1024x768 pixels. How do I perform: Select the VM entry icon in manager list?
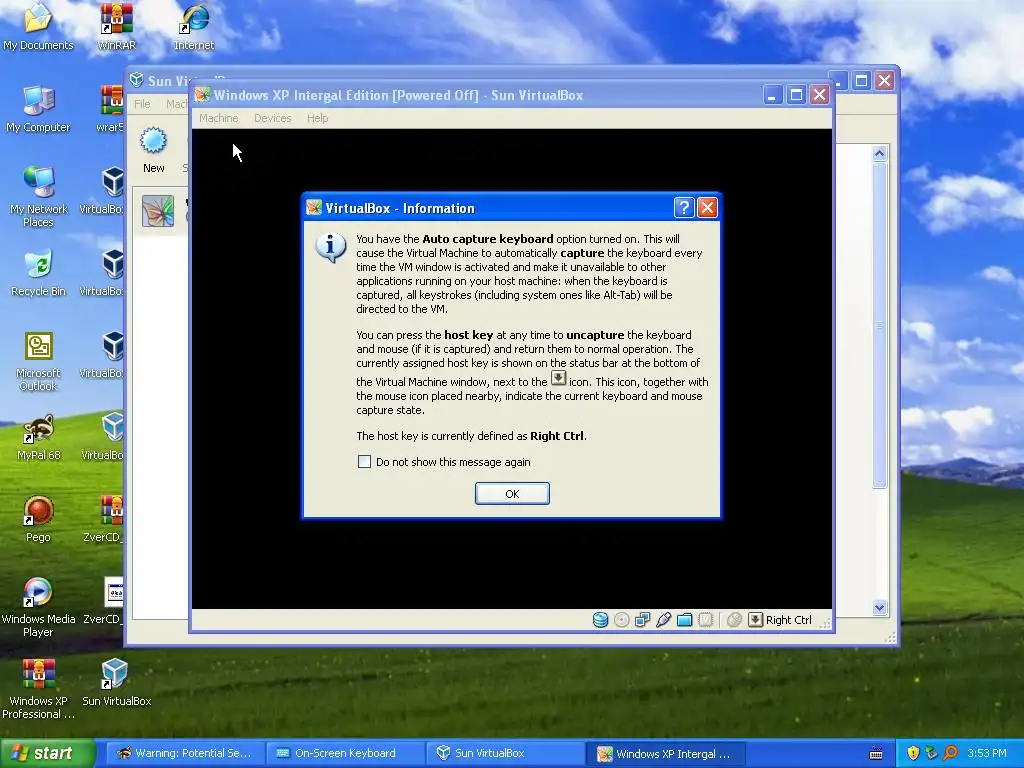coord(158,211)
